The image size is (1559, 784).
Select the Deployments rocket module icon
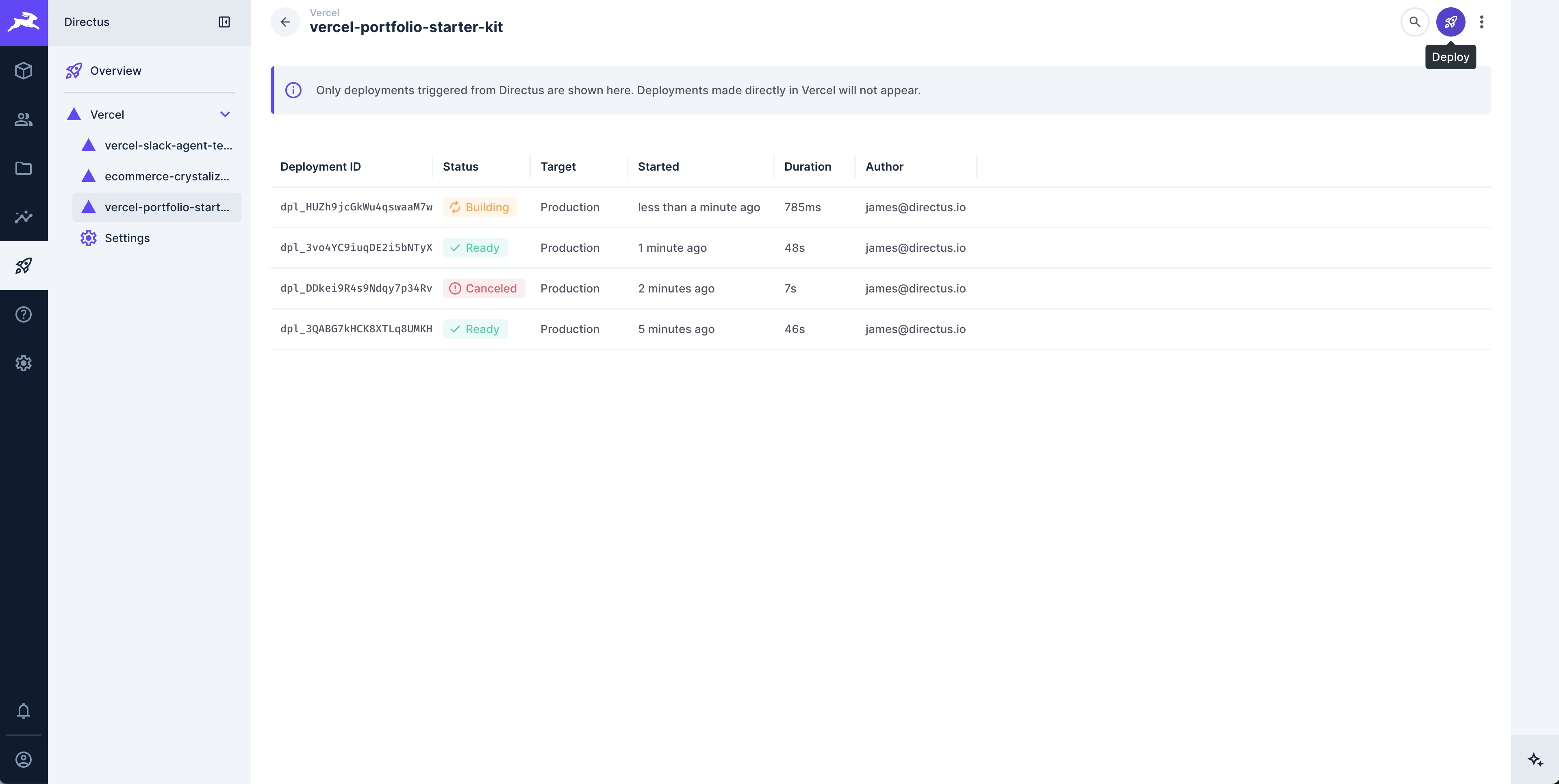click(x=24, y=265)
